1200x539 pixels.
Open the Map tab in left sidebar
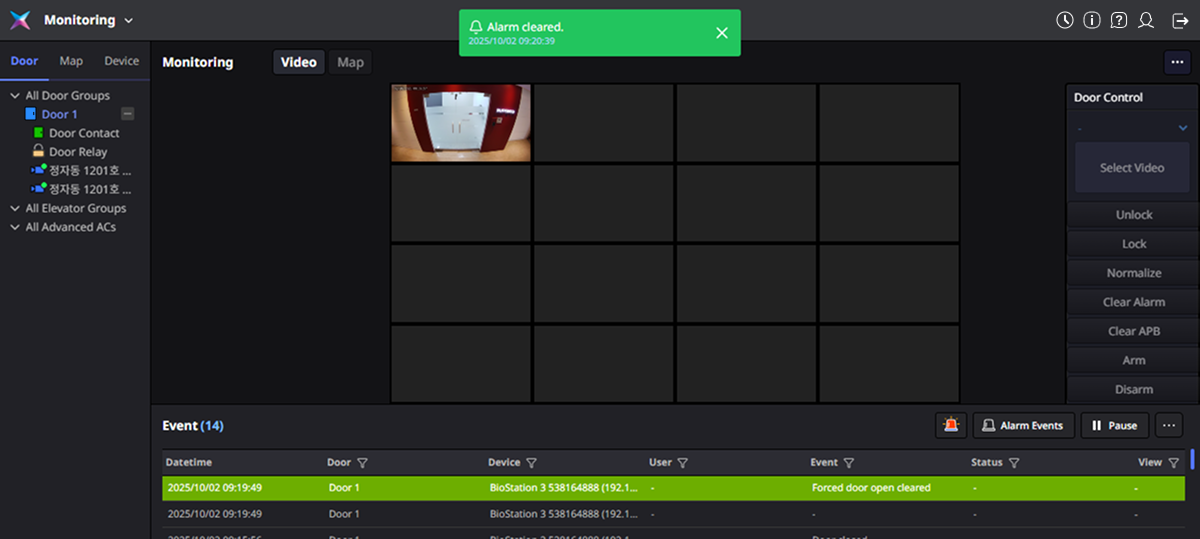point(71,61)
